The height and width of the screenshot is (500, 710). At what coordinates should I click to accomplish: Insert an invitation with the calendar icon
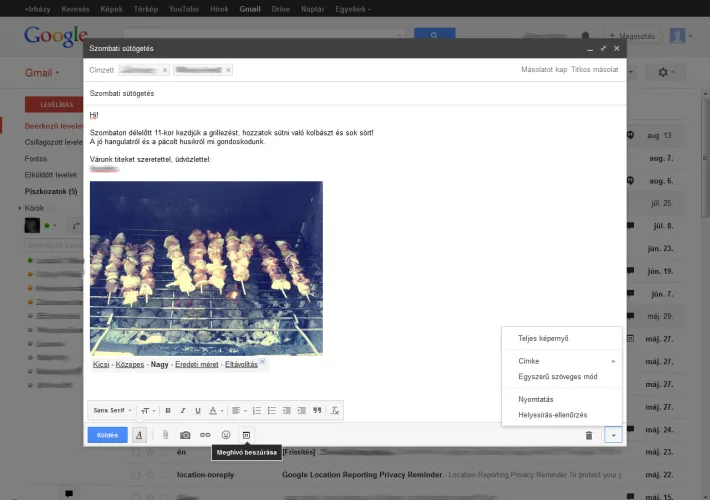coord(246,435)
